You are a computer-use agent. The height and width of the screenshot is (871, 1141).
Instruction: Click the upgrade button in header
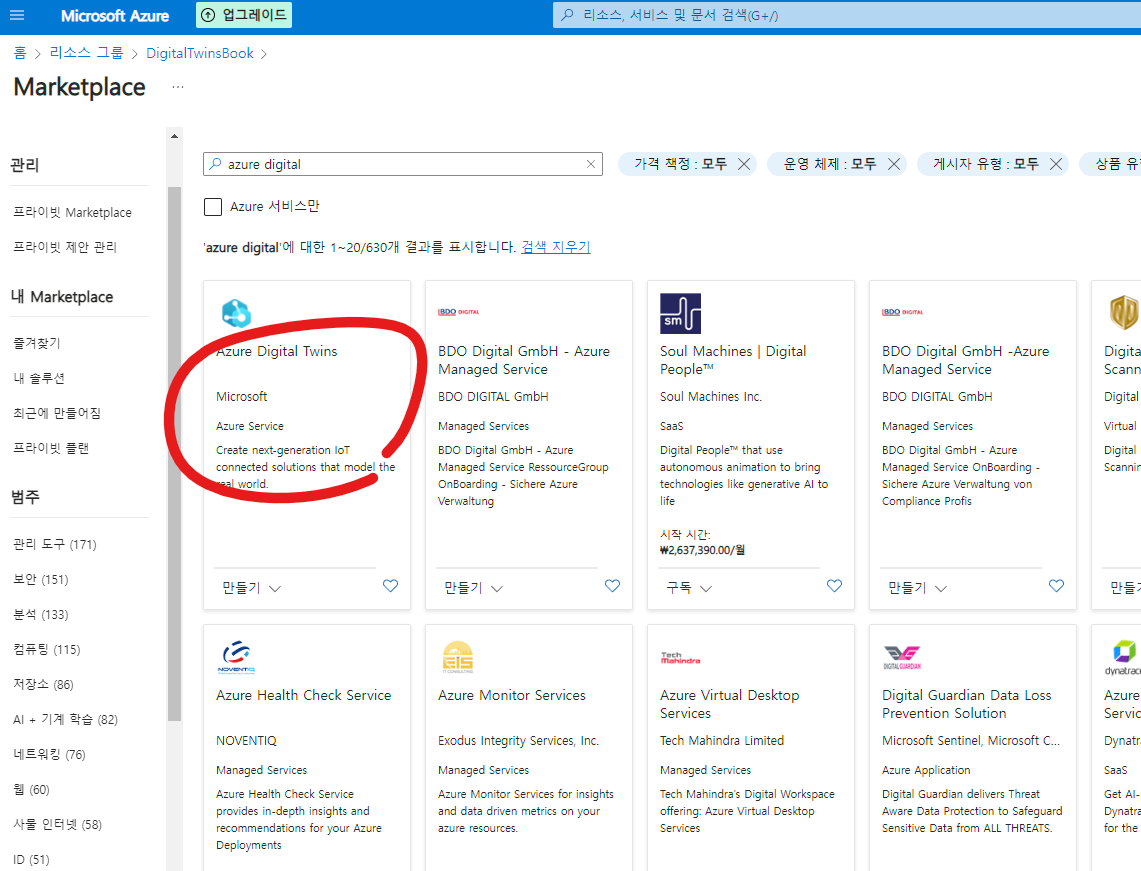244,15
